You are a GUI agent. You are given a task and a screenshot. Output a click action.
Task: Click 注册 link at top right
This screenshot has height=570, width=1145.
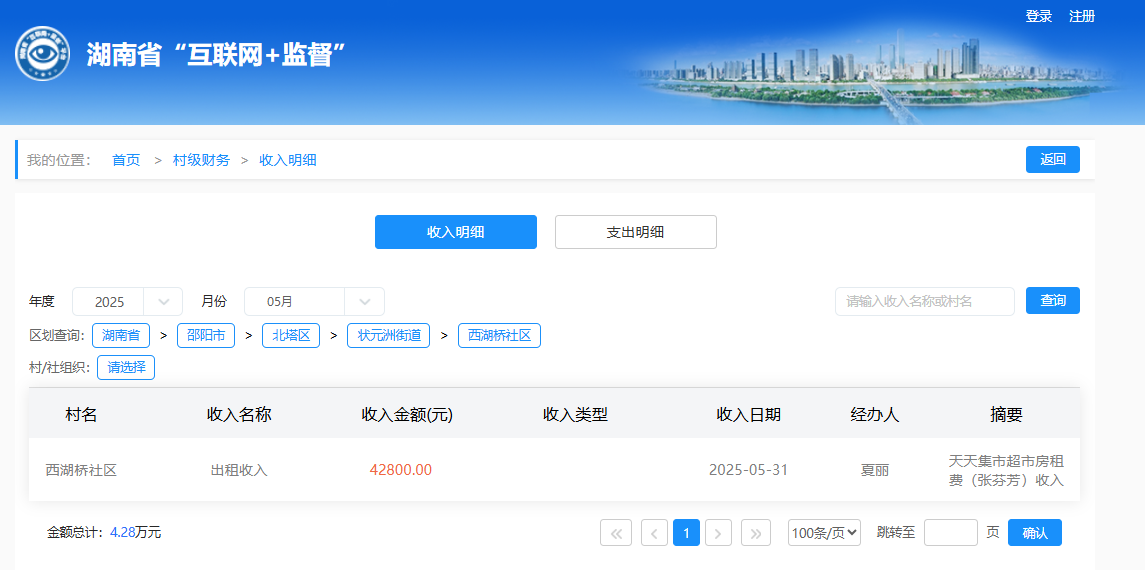[1082, 16]
